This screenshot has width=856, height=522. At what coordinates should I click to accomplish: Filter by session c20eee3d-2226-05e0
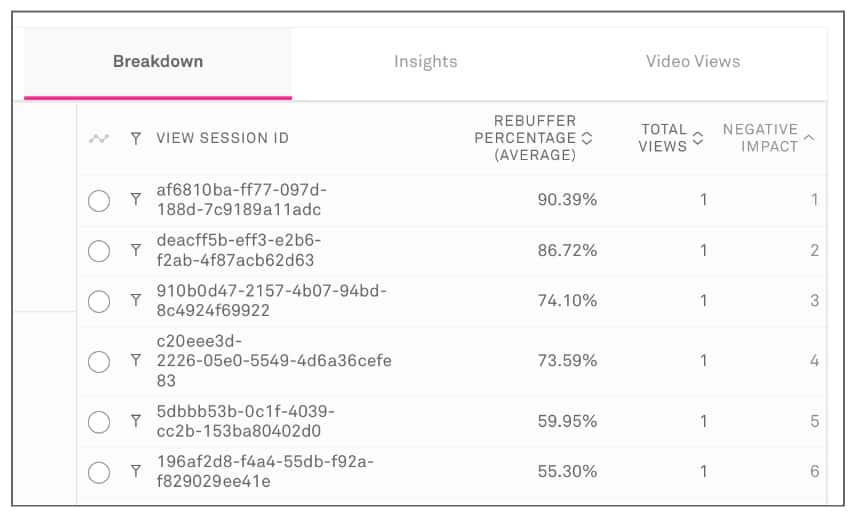click(136, 361)
